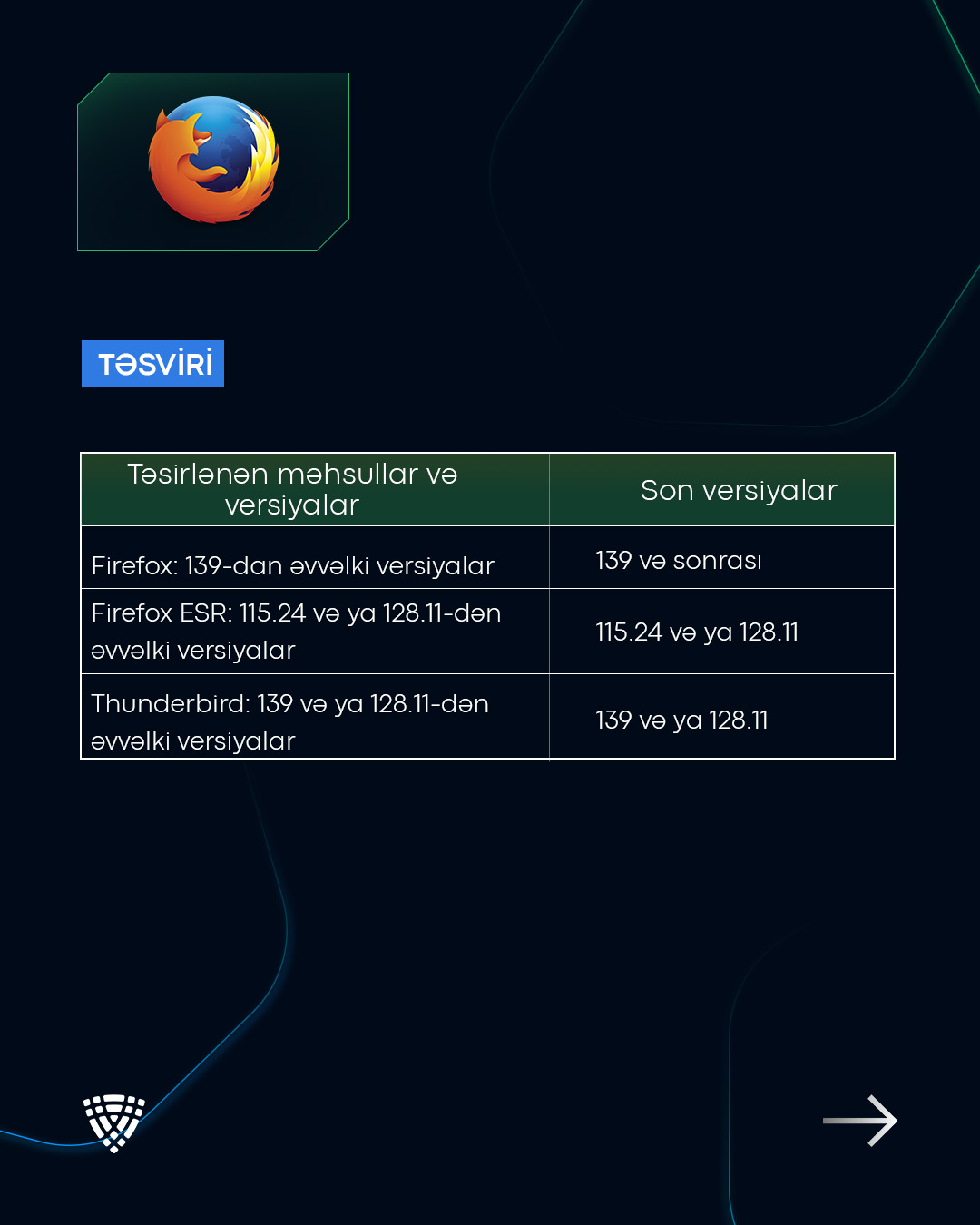The width and height of the screenshot is (980, 1225).
Task: Click the Firefox logo icon
Action: click(214, 160)
